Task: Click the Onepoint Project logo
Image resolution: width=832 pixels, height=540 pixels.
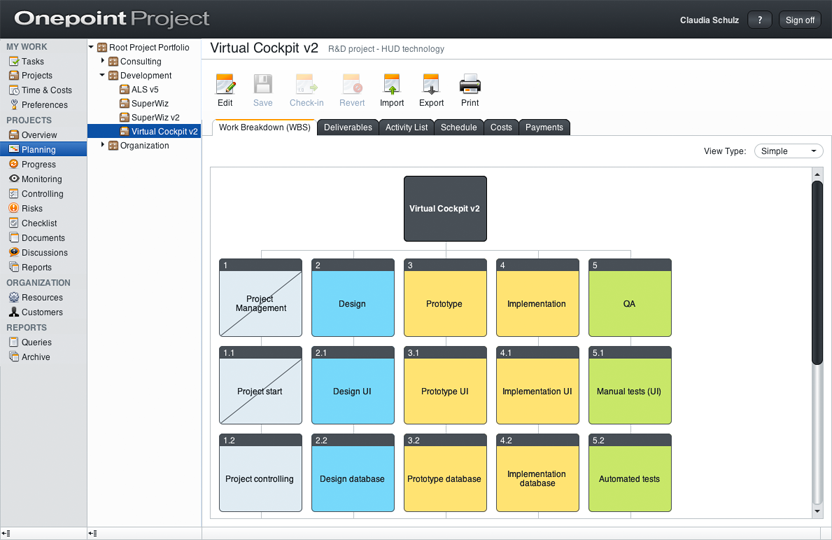Action: point(111,19)
